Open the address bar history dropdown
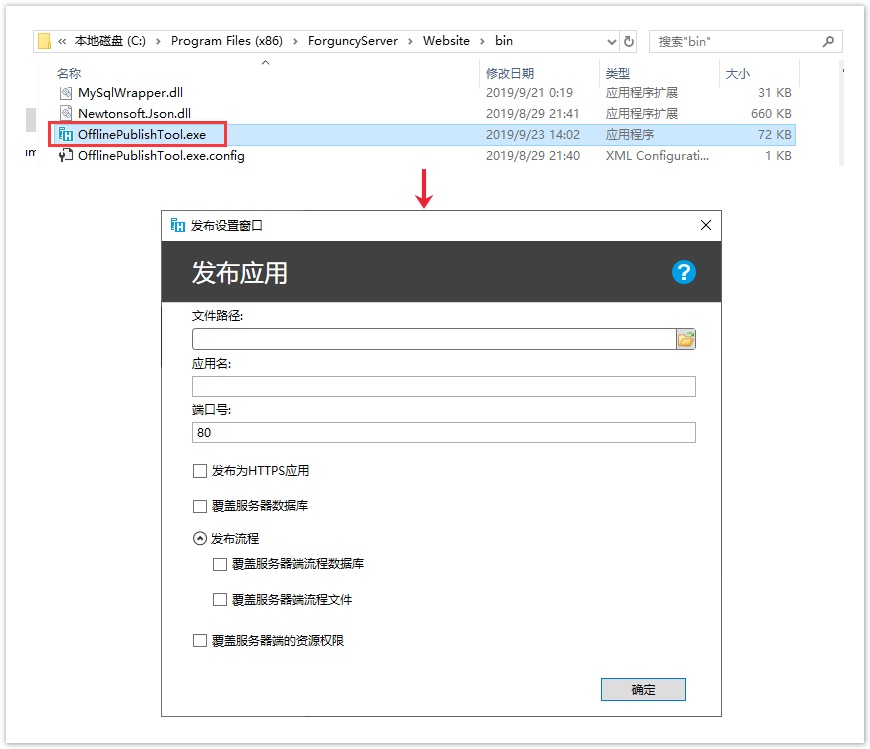The width and height of the screenshot is (870, 749). [x=612, y=41]
